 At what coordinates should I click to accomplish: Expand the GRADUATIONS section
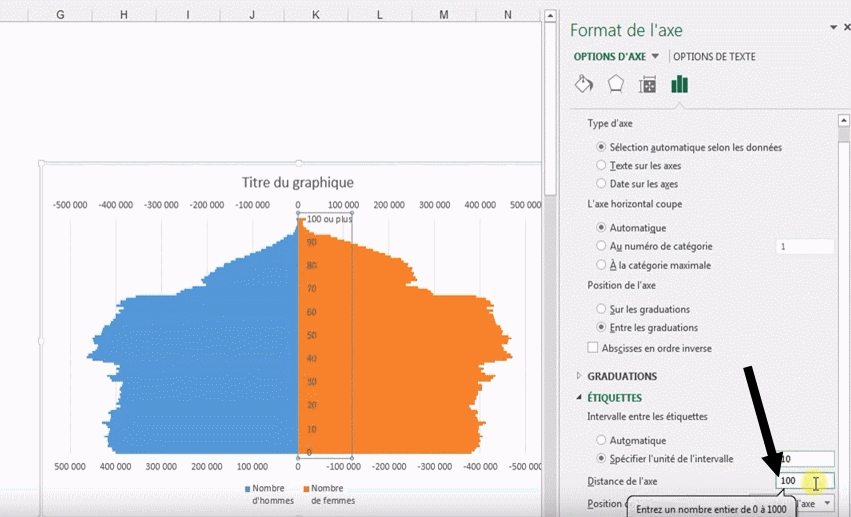[578, 376]
